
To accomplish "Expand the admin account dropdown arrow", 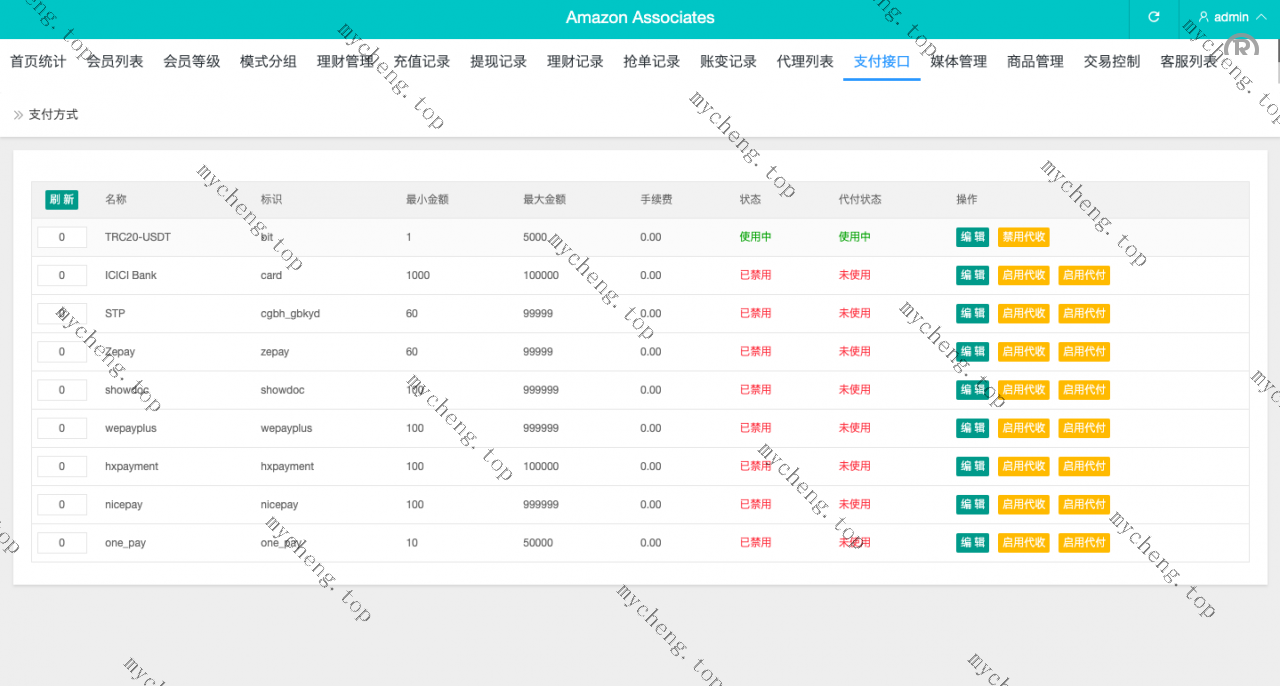I will point(1260,17).
